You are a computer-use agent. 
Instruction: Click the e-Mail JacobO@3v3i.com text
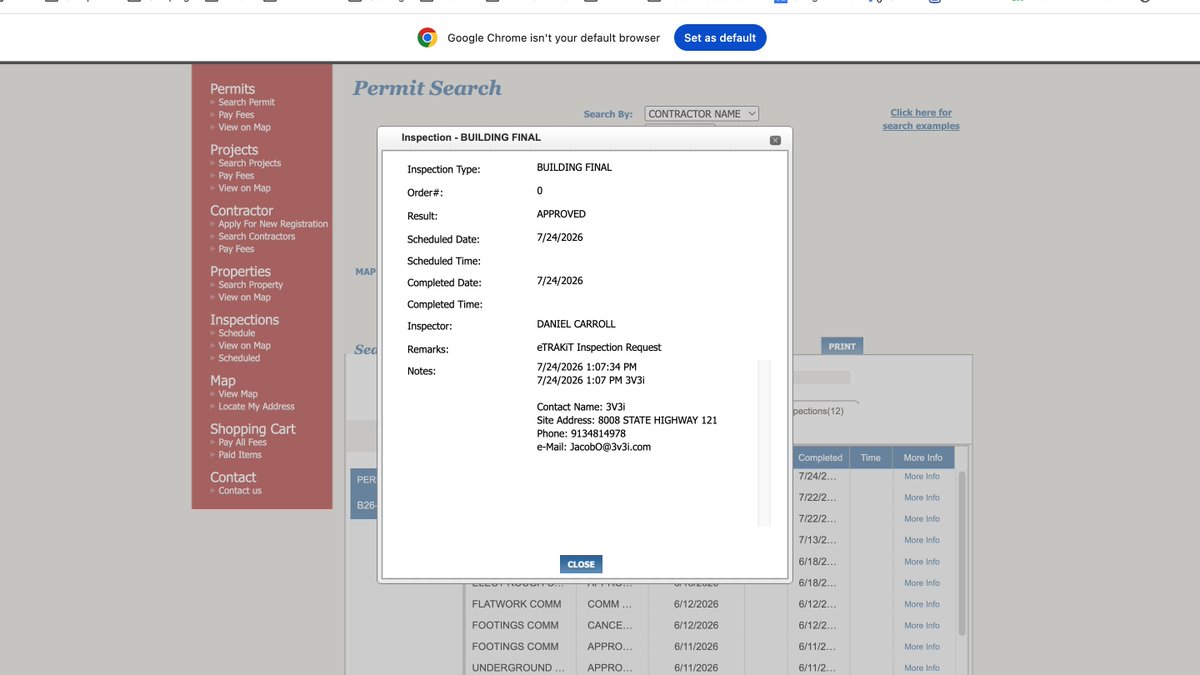(x=594, y=447)
